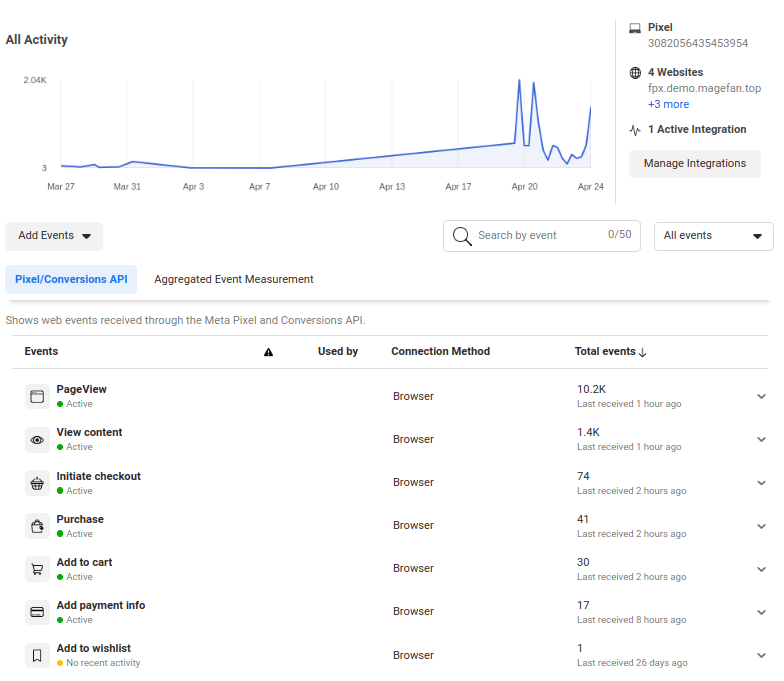This screenshot has height=681, width=784.
Task: Click the Apr 24 label on the chart
Action: pyautogui.click(x=590, y=186)
